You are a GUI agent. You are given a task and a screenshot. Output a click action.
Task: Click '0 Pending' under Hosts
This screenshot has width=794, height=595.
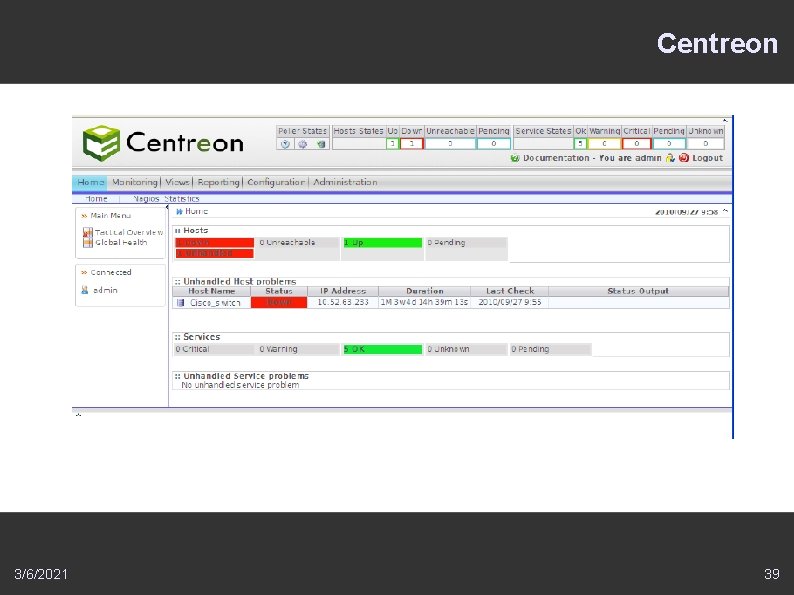pos(446,243)
